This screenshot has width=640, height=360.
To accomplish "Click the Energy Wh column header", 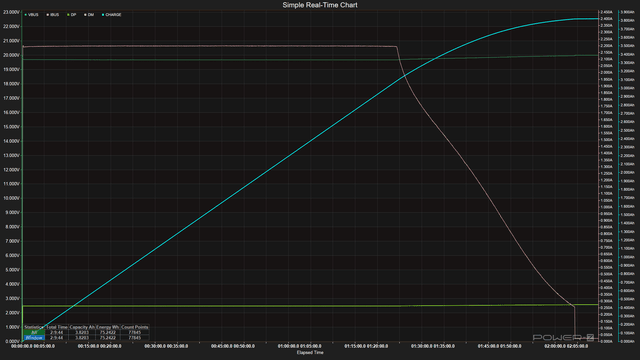I will pyautogui.click(x=108, y=327).
